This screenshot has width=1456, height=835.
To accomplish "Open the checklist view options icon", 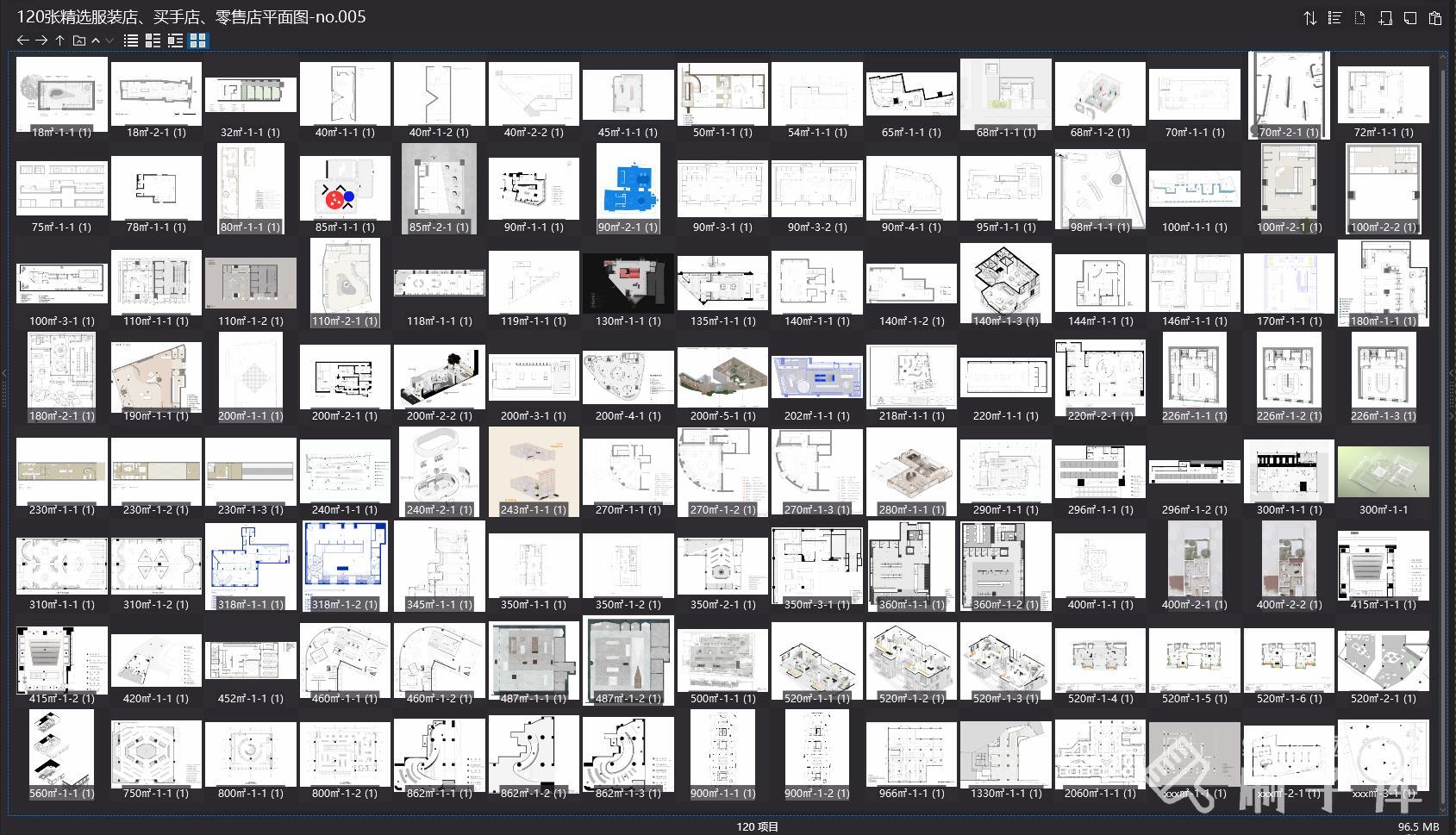I will pos(1334,18).
